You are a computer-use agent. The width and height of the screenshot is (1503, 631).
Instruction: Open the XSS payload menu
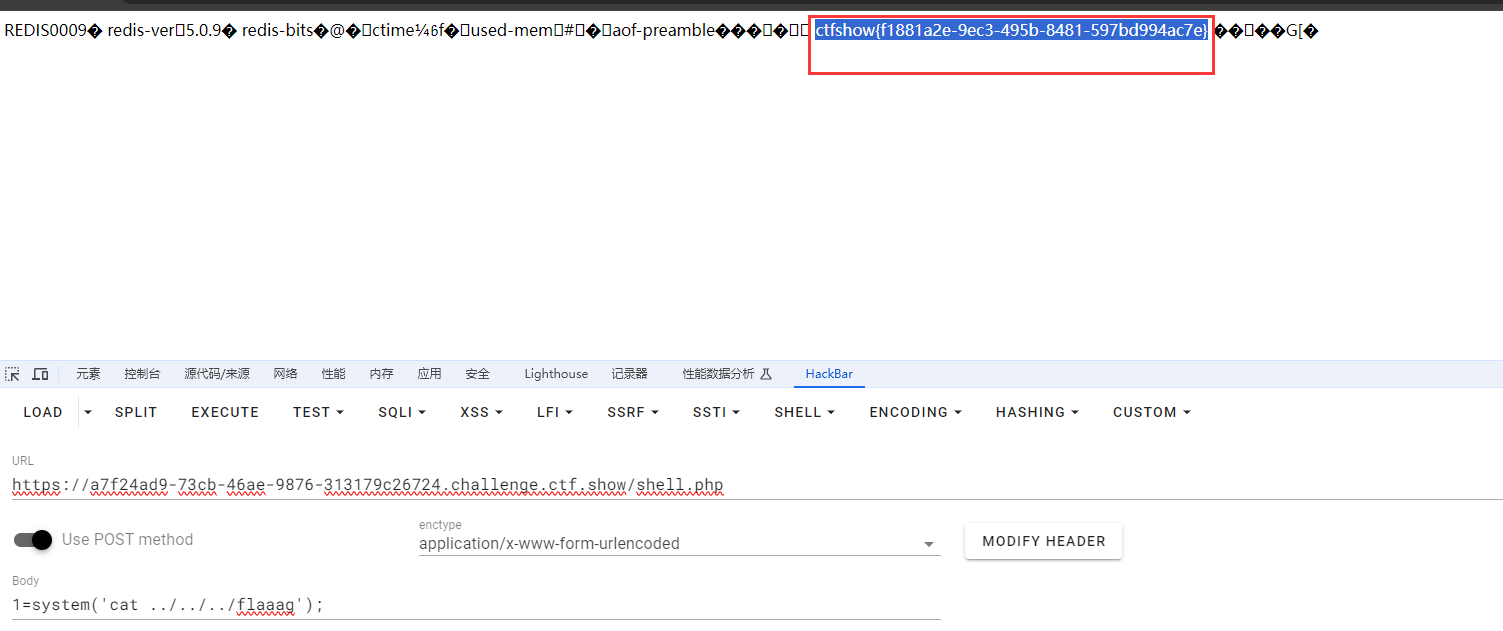(481, 412)
